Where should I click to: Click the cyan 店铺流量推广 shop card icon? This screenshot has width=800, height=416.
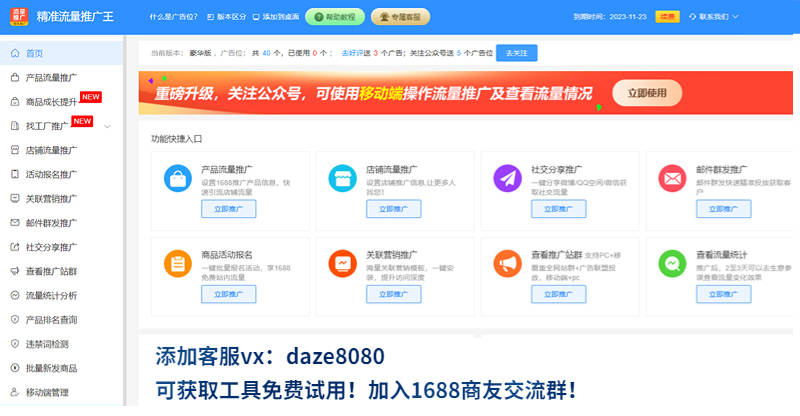click(342, 179)
